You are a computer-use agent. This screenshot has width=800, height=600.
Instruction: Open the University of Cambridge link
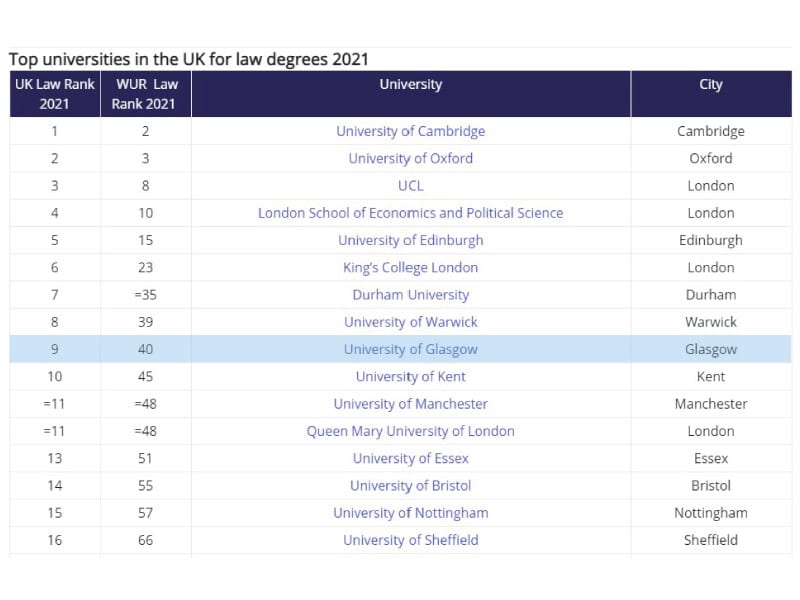(x=410, y=131)
